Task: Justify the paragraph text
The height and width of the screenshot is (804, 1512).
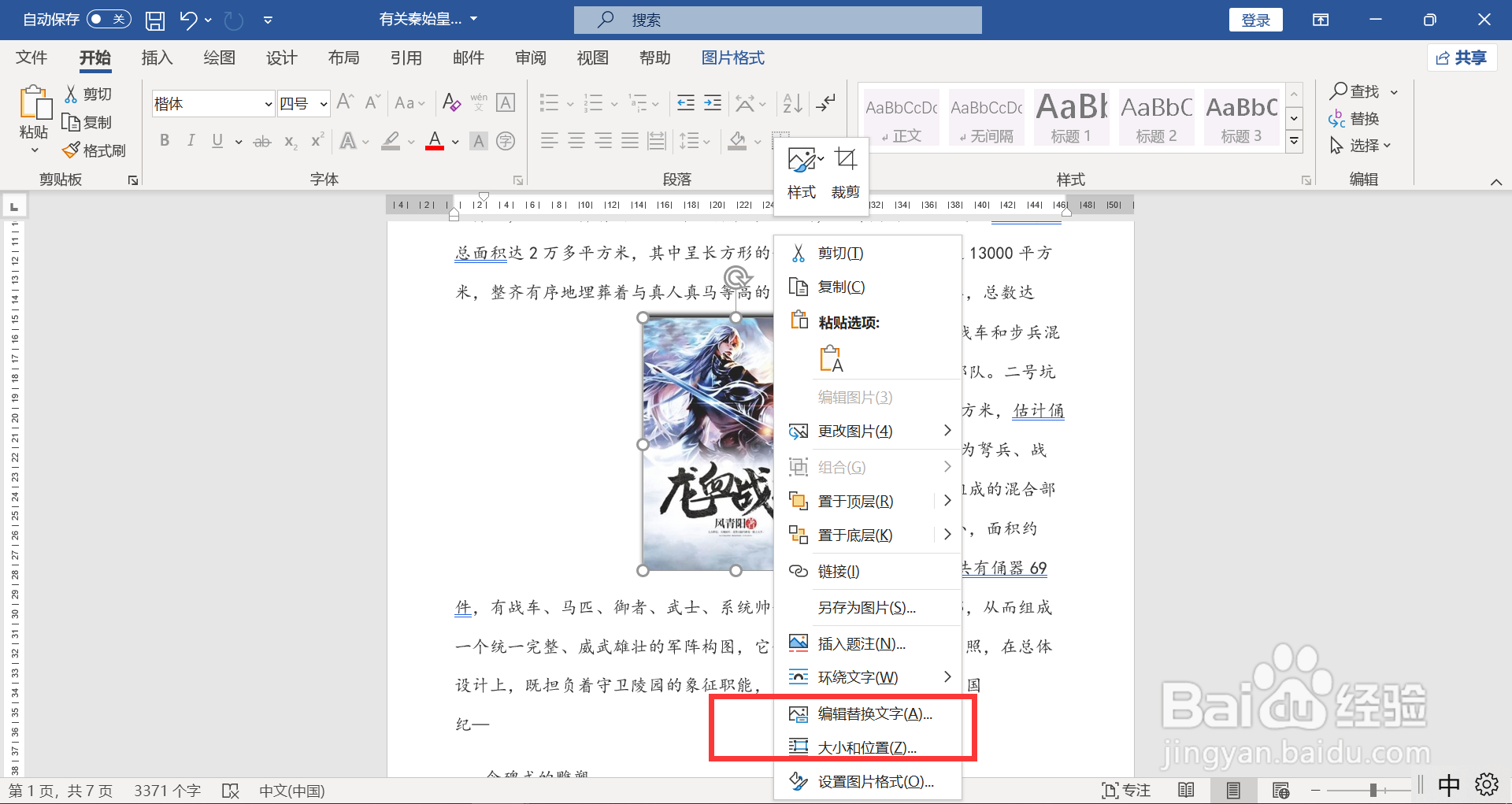Action: pos(630,141)
